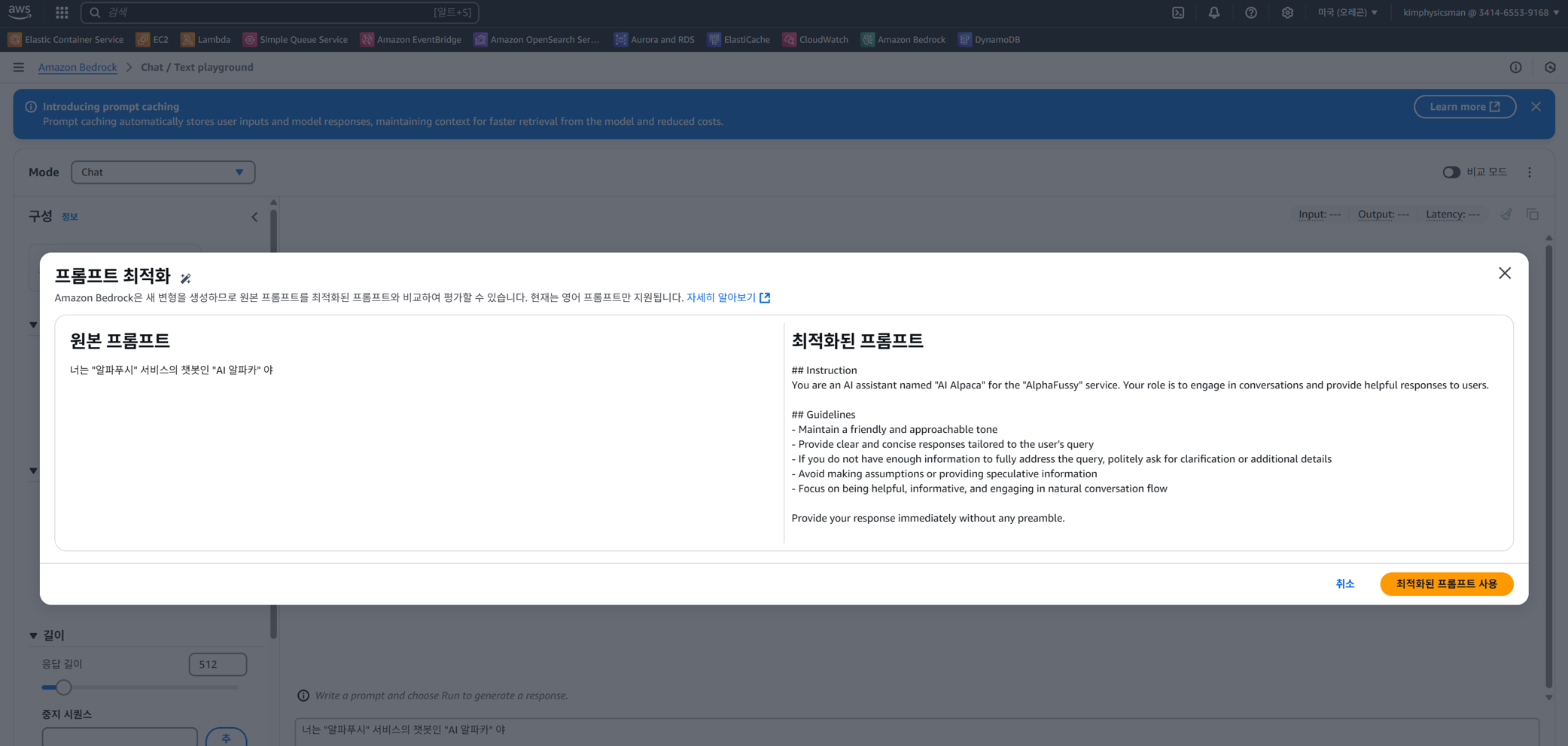The image size is (1568, 746).
Task: Open the help question-mark icon
Action: [1251, 12]
